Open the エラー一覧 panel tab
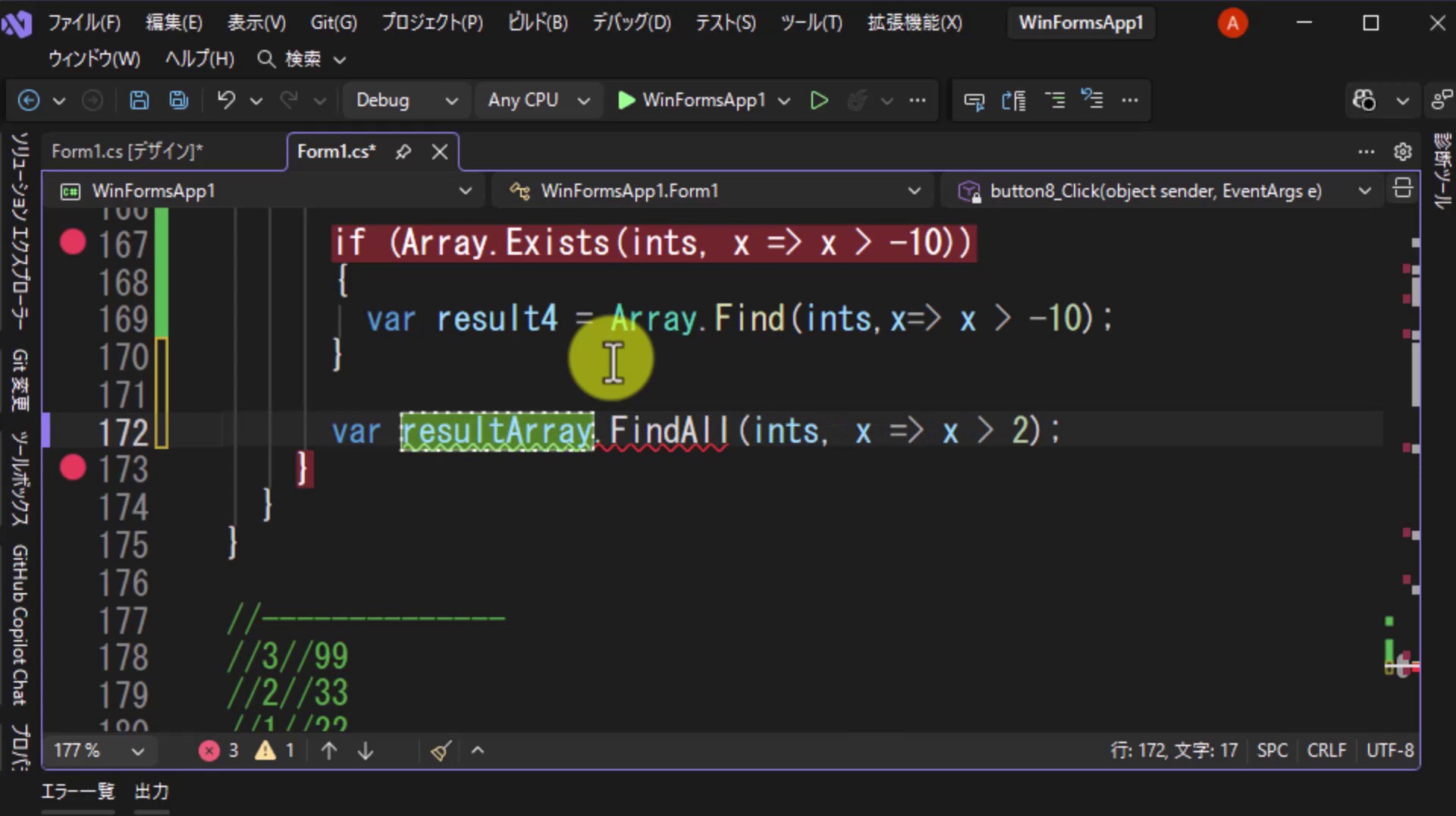 point(77,792)
